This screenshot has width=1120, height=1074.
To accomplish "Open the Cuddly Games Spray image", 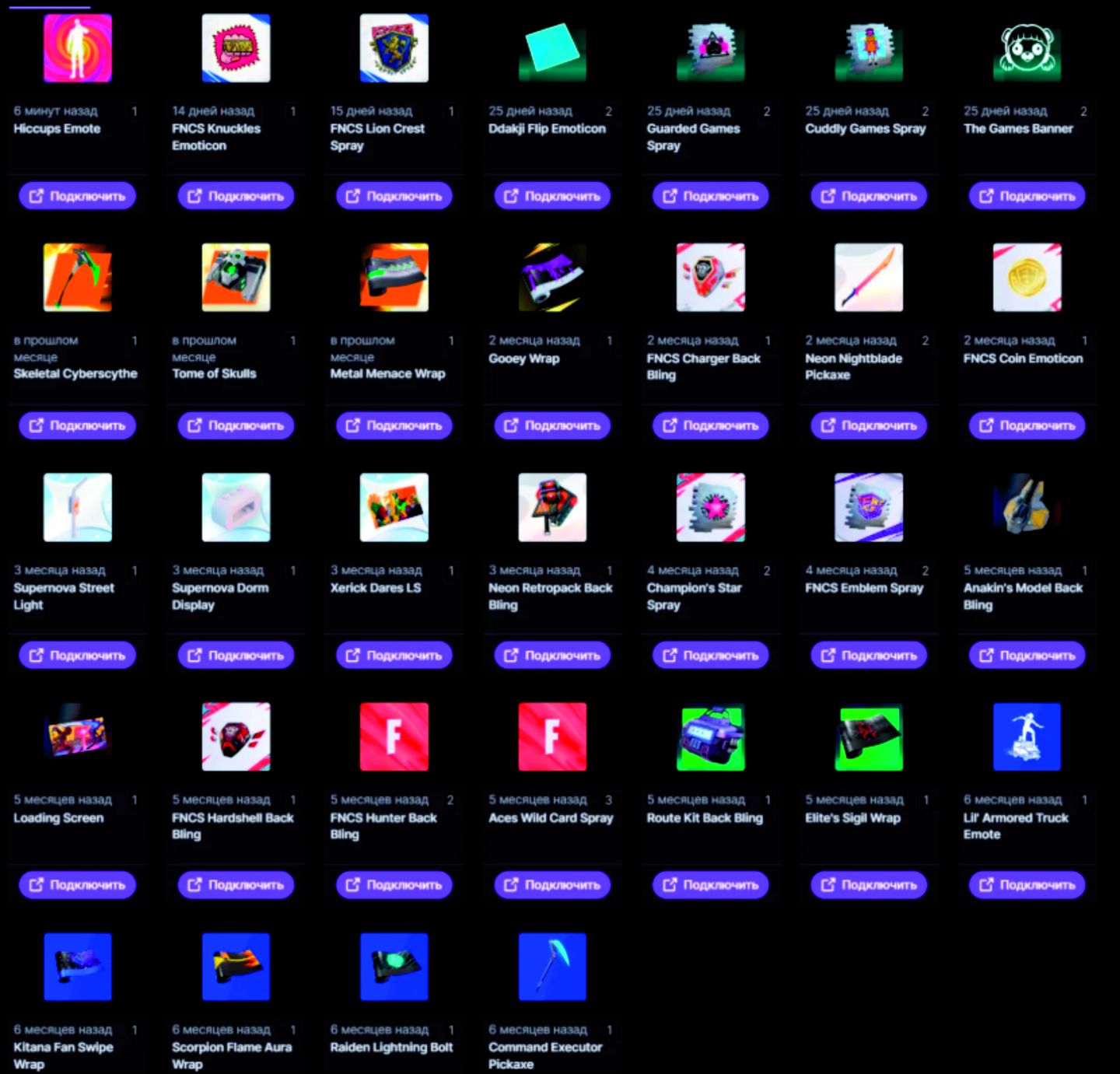I will [x=869, y=48].
